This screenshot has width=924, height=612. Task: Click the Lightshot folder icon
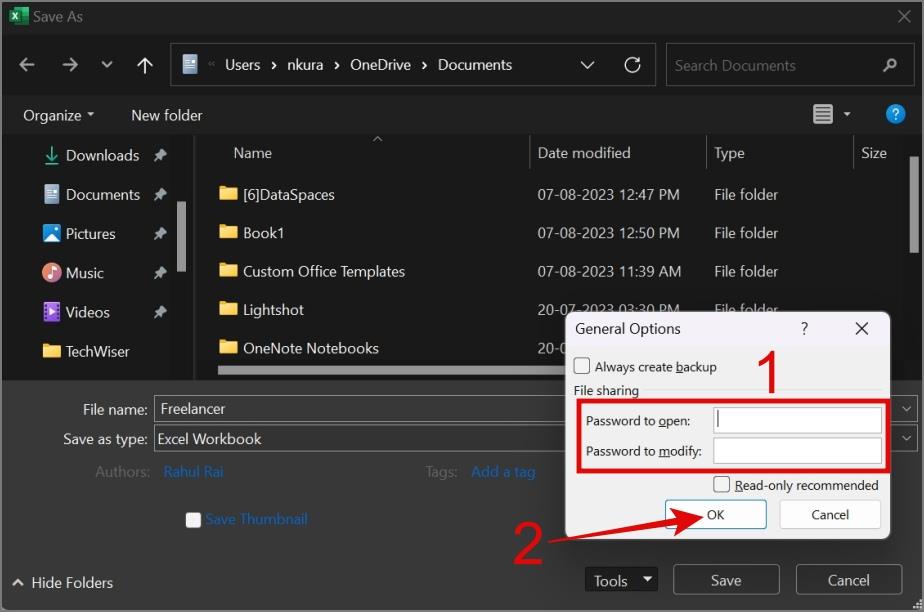point(228,308)
